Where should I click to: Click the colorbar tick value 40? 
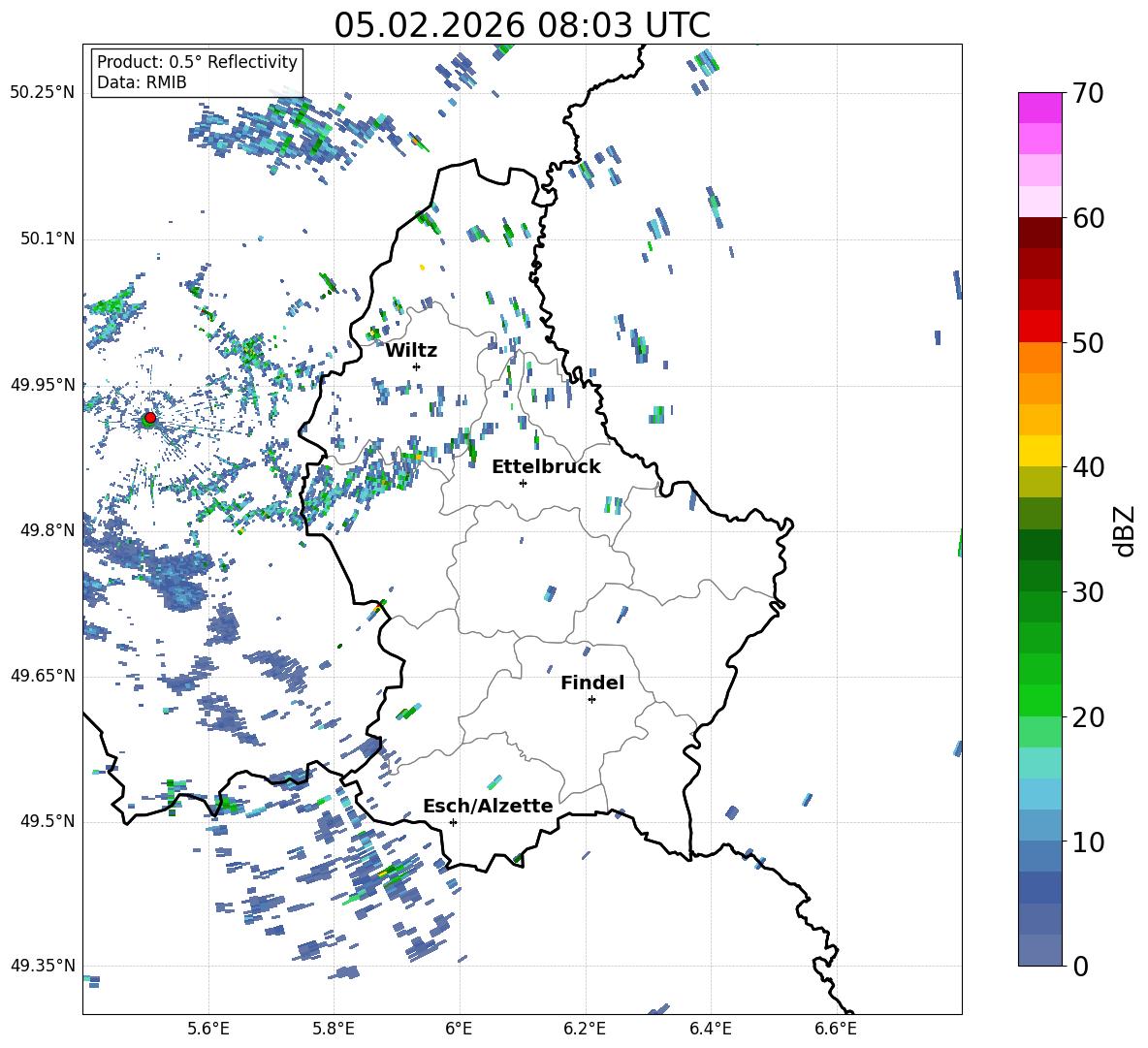(1089, 467)
